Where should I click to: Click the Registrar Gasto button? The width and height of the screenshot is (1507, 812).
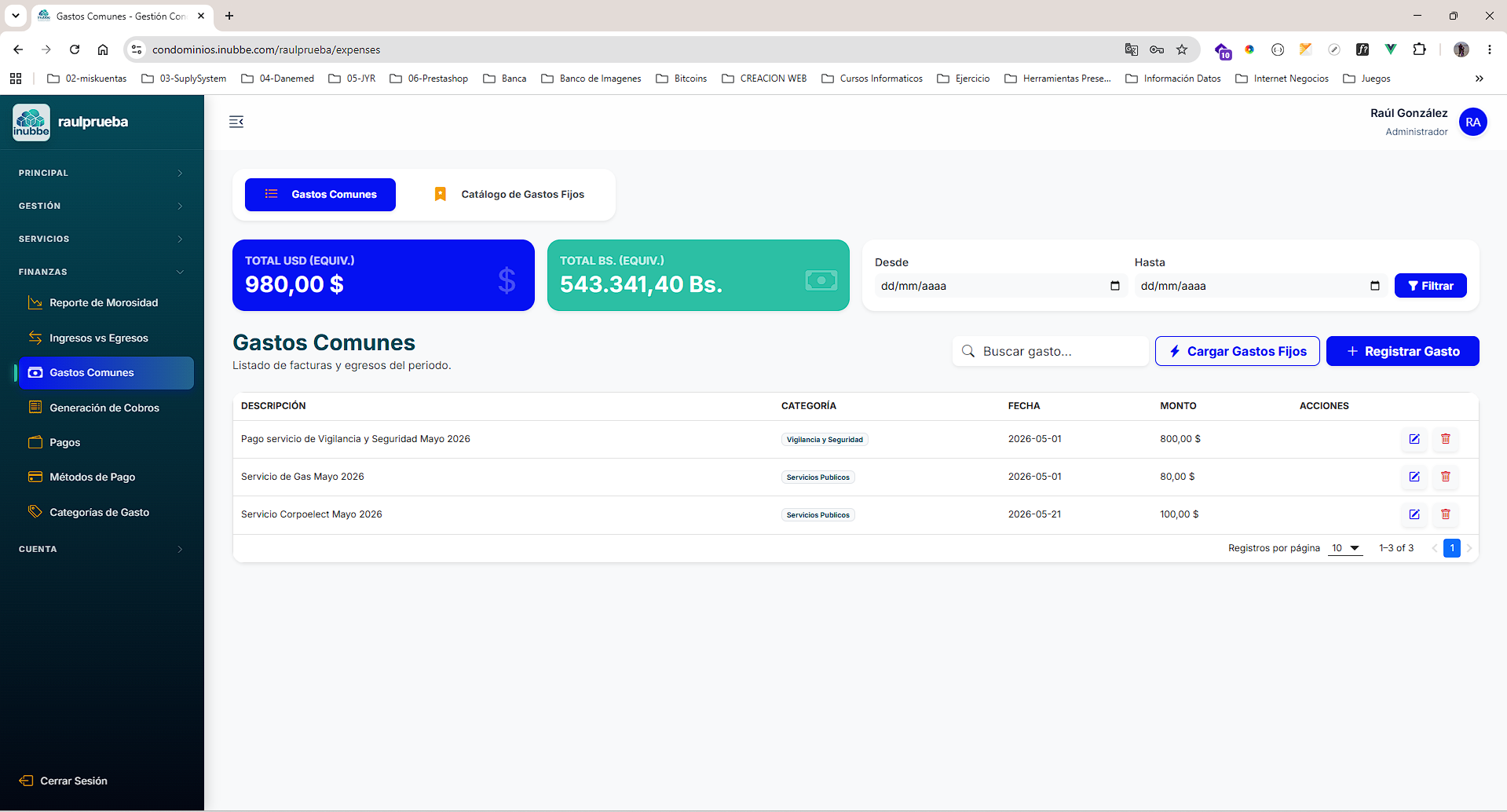click(1403, 351)
